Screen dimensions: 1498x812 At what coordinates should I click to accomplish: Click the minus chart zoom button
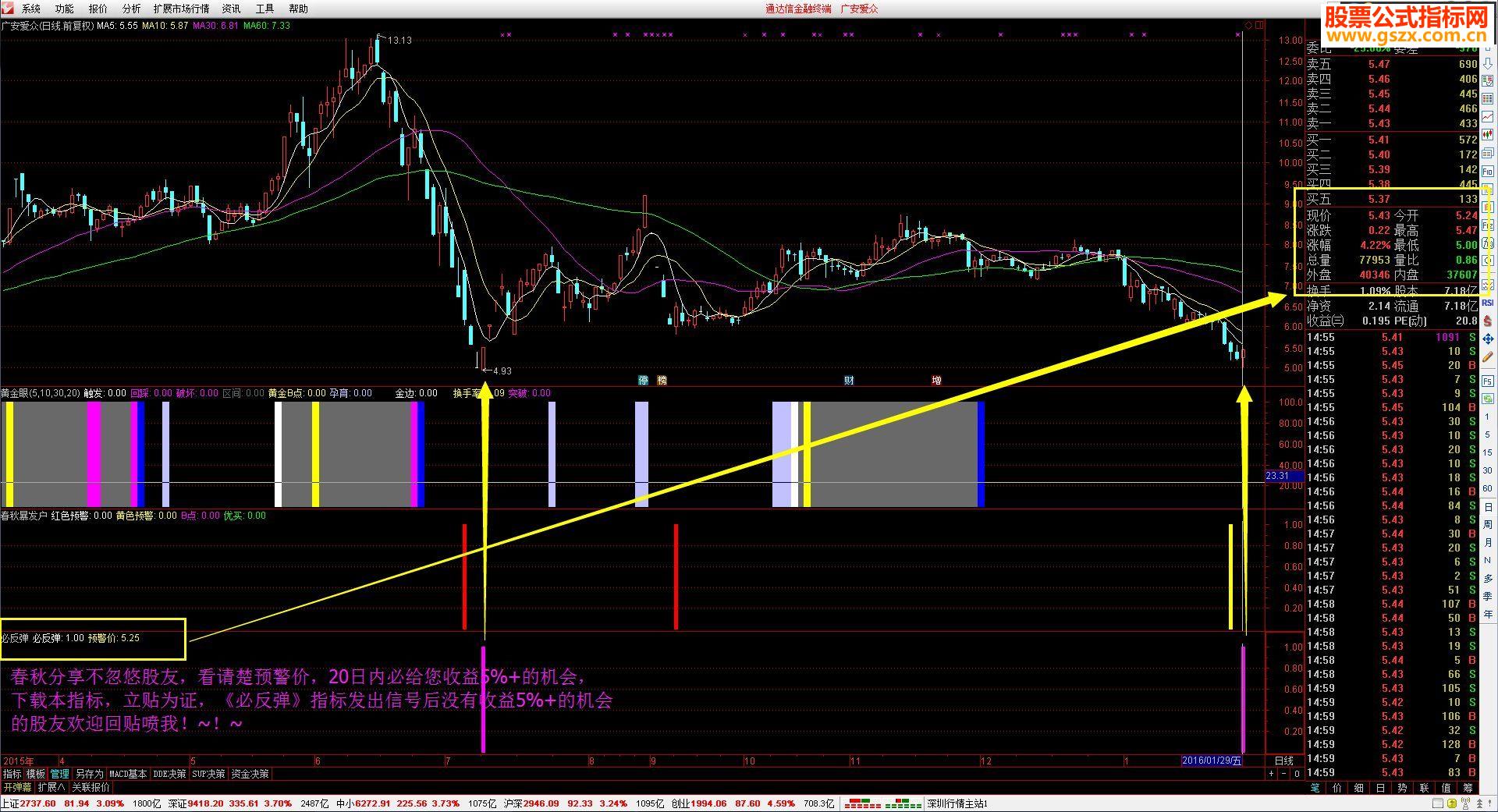(x=1283, y=774)
